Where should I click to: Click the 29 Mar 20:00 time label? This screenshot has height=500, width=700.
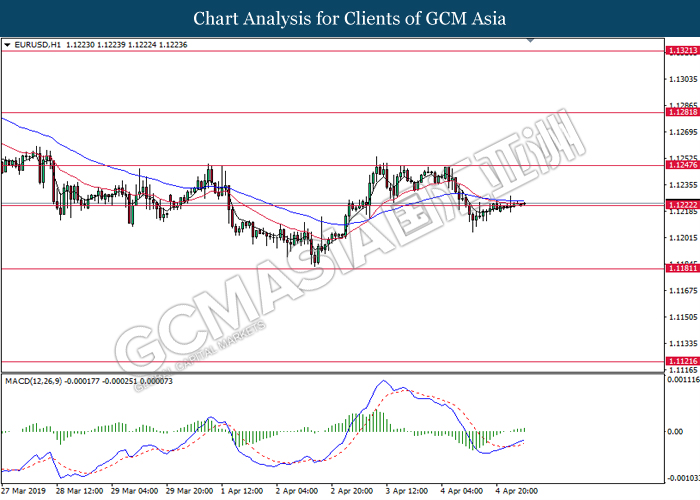click(190, 491)
